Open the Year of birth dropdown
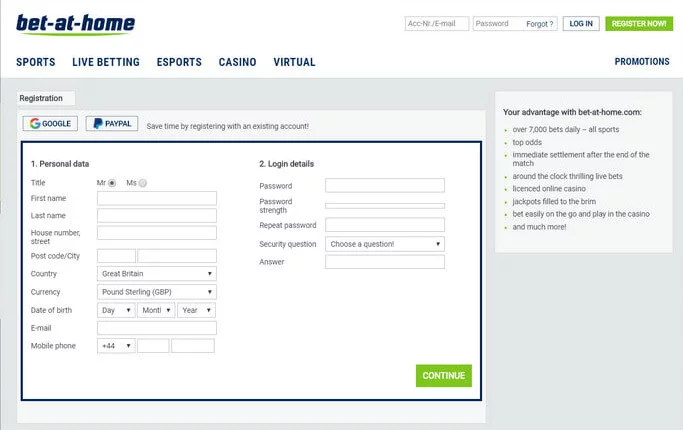683x430 pixels. pos(196,310)
